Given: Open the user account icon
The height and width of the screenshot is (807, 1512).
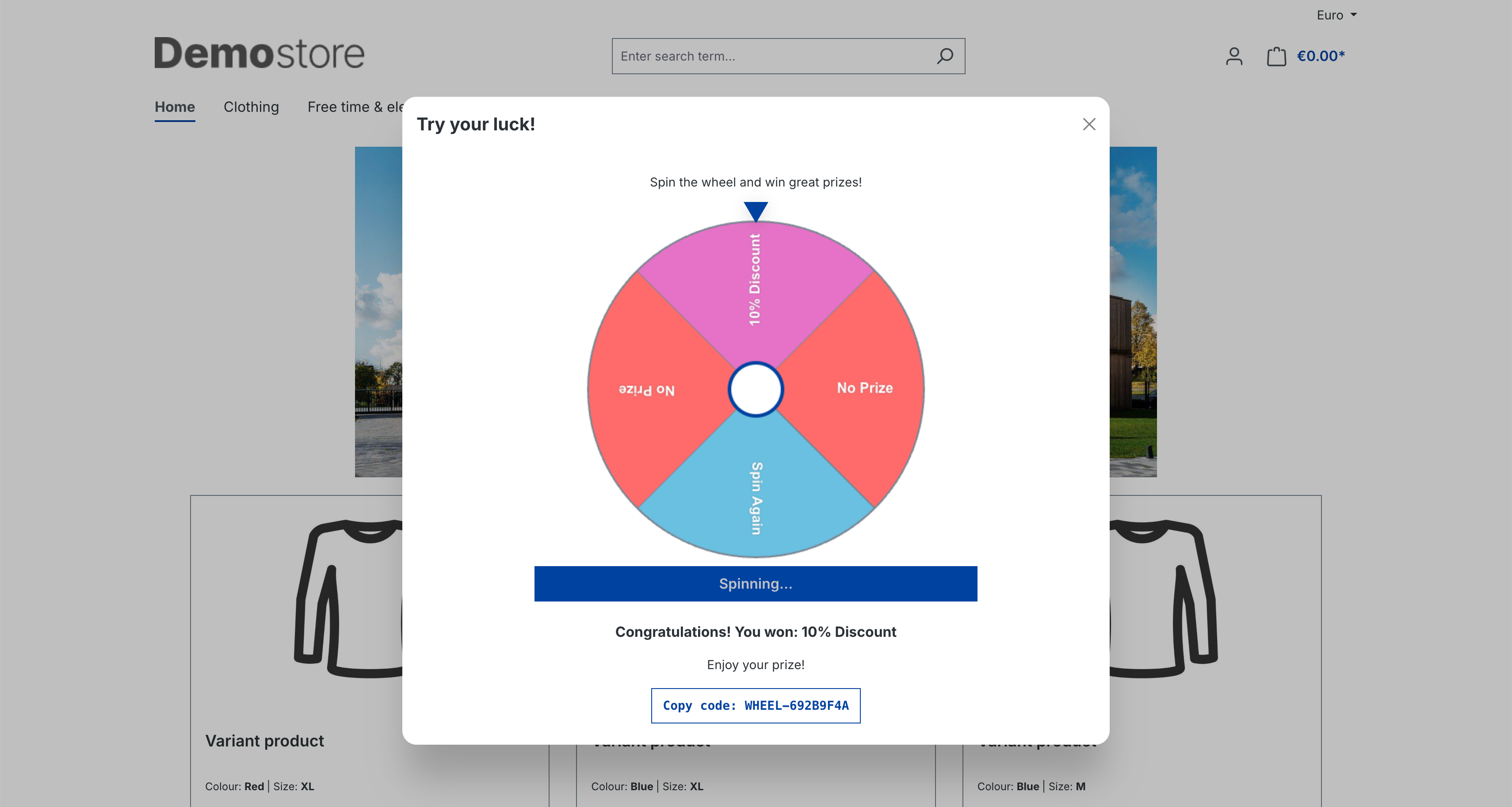Looking at the screenshot, I should 1234,56.
